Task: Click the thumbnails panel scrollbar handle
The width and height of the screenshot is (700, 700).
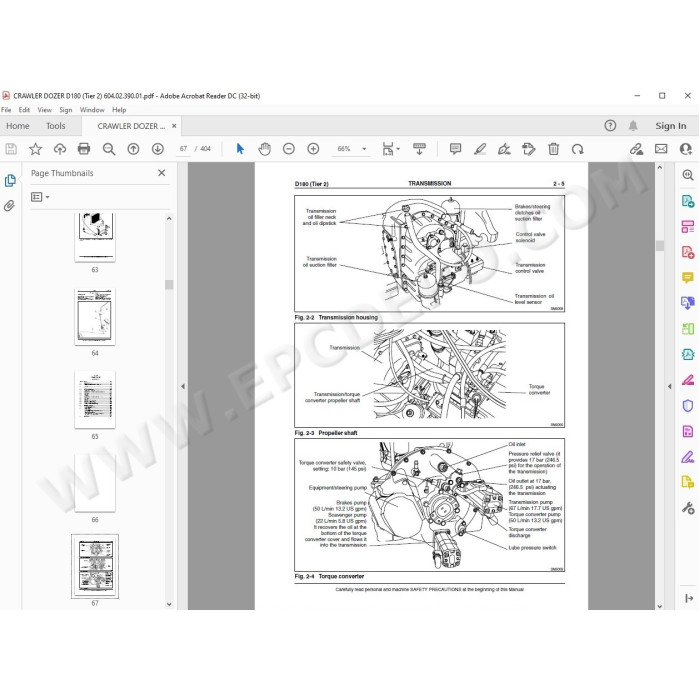Action: click(169, 284)
